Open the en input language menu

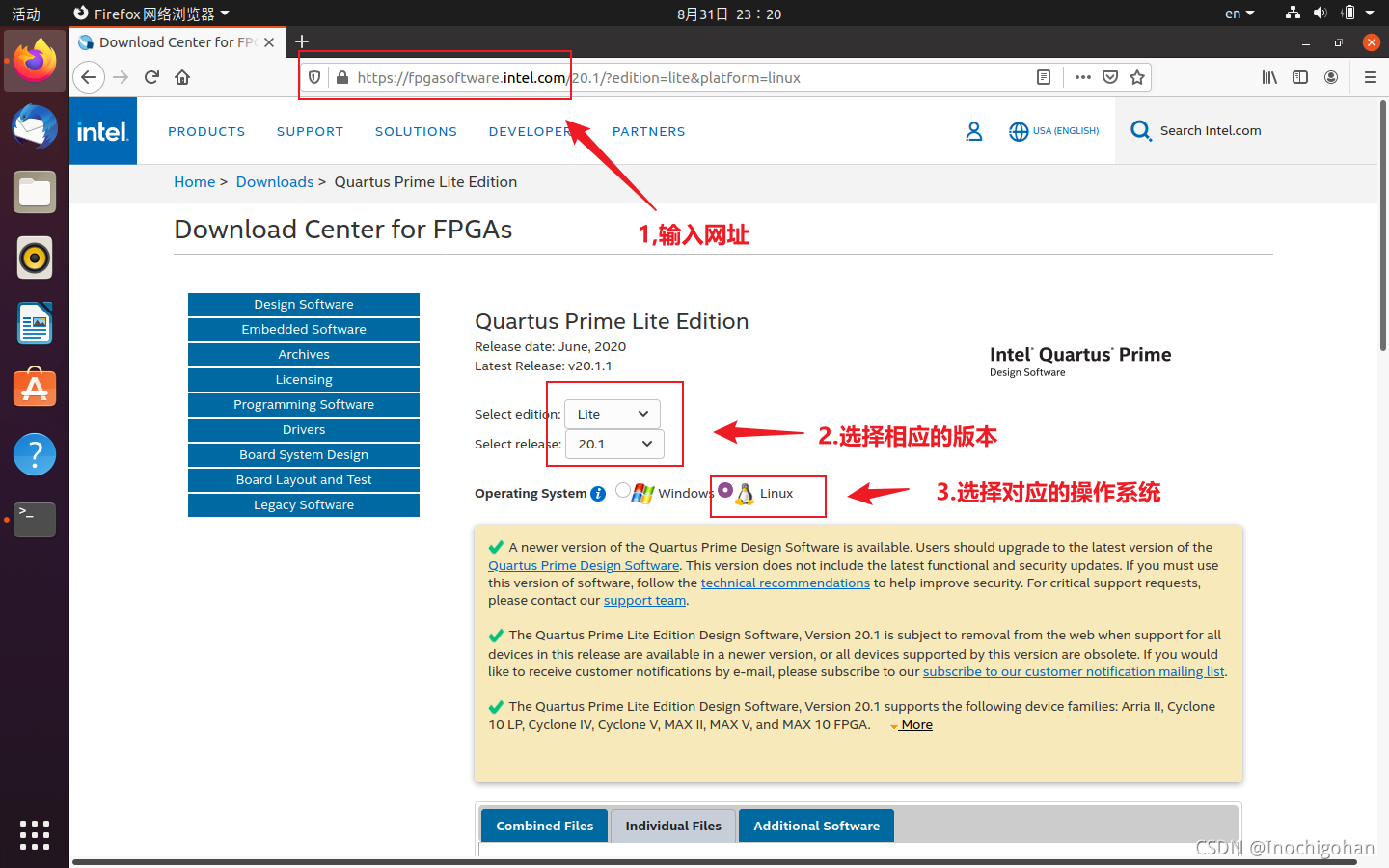pyautogui.click(x=1239, y=14)
